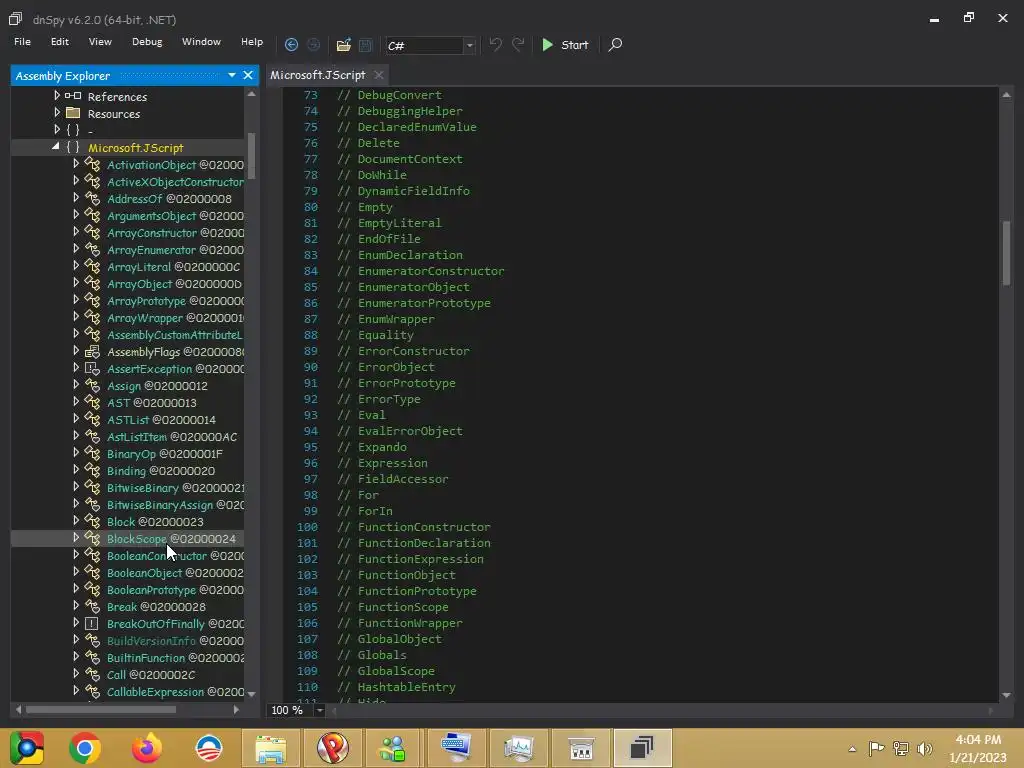Open Google Chrome from the taskbar
The image size is (1024, 768).
click(x=85, y=748)
